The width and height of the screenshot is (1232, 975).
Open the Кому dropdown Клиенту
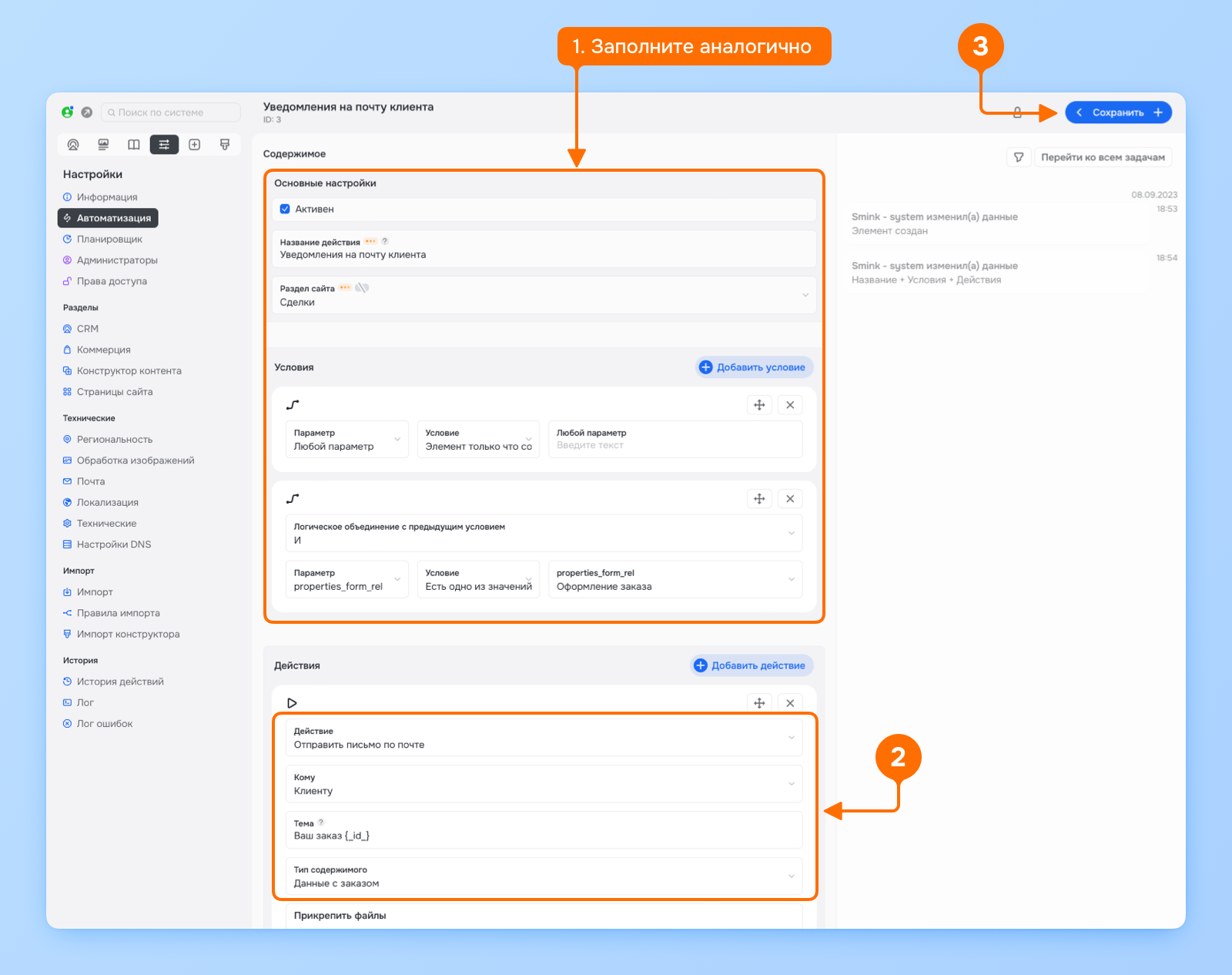coord(544,784)
